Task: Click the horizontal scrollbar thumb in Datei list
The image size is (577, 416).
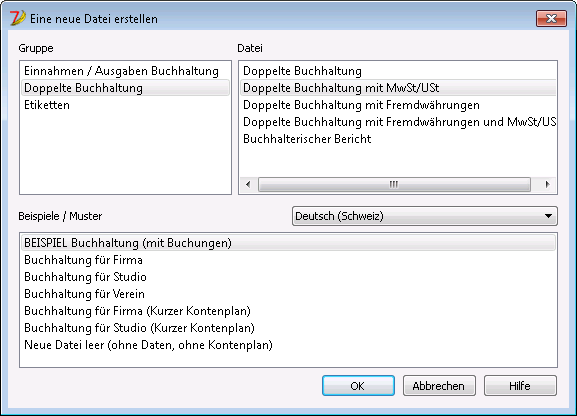Action: pos(394,184)
